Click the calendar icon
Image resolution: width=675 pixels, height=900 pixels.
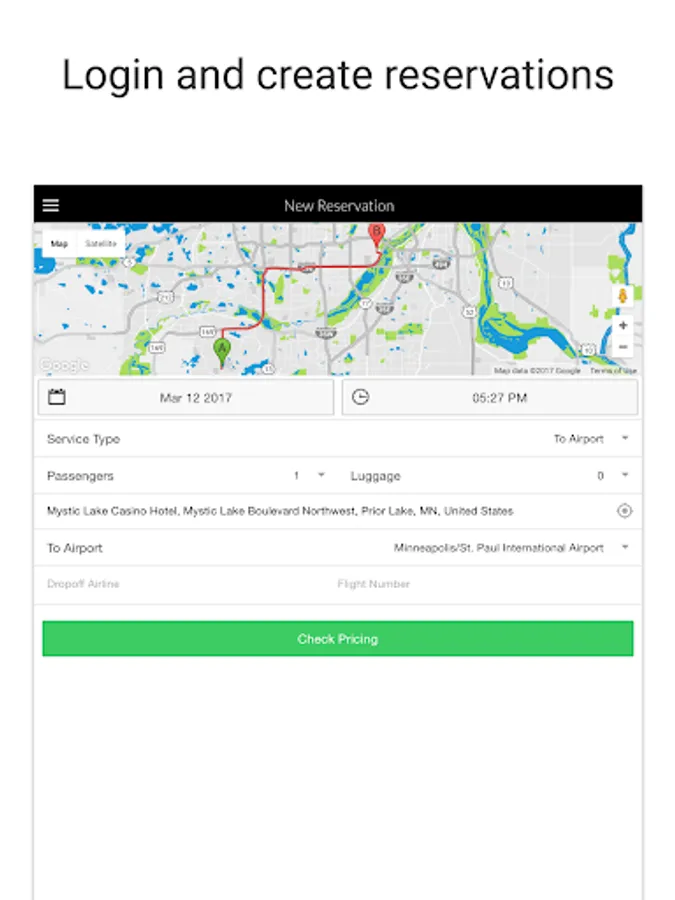[56, 397]
